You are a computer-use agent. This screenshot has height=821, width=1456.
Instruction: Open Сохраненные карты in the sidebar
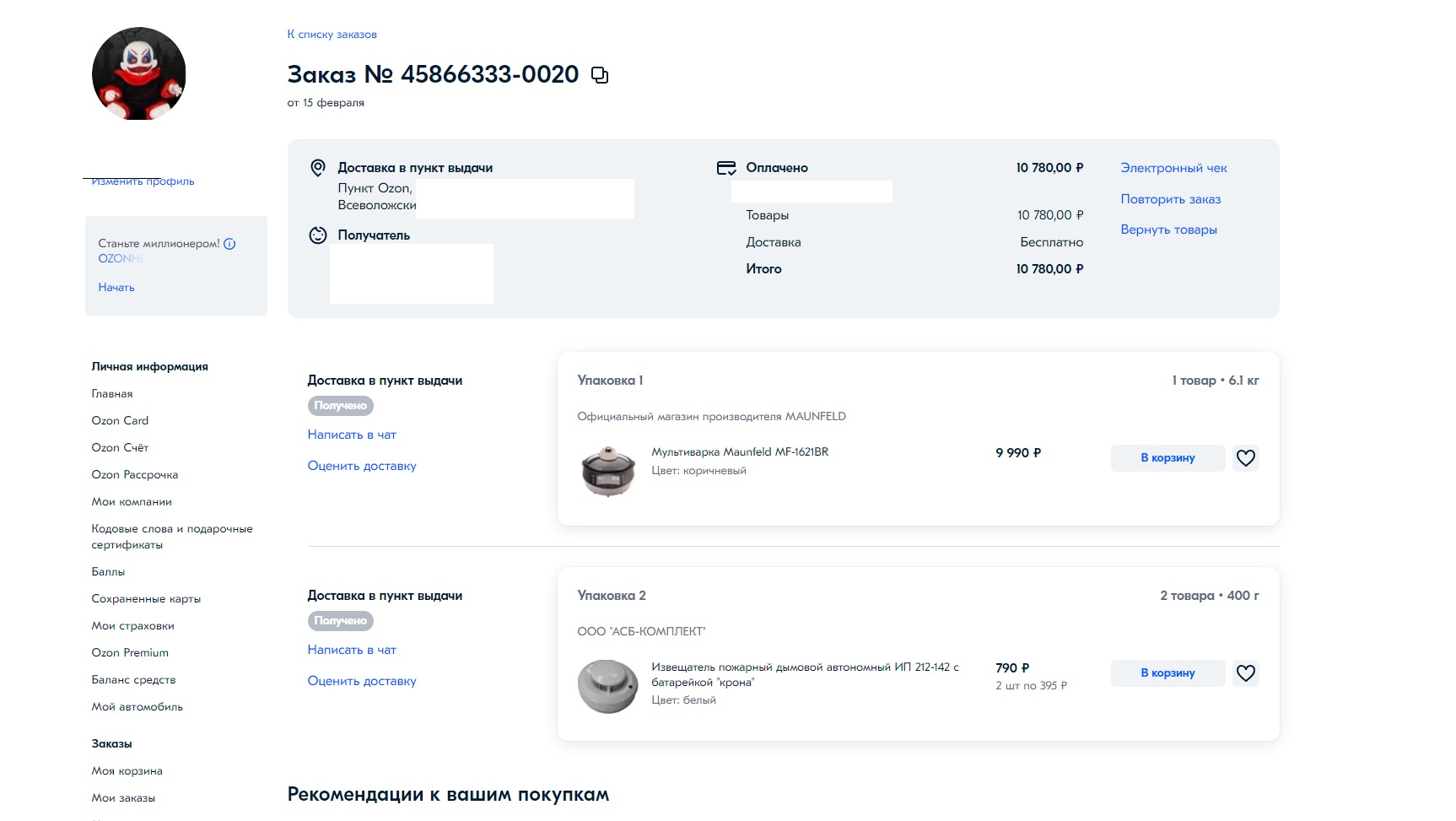146,599
